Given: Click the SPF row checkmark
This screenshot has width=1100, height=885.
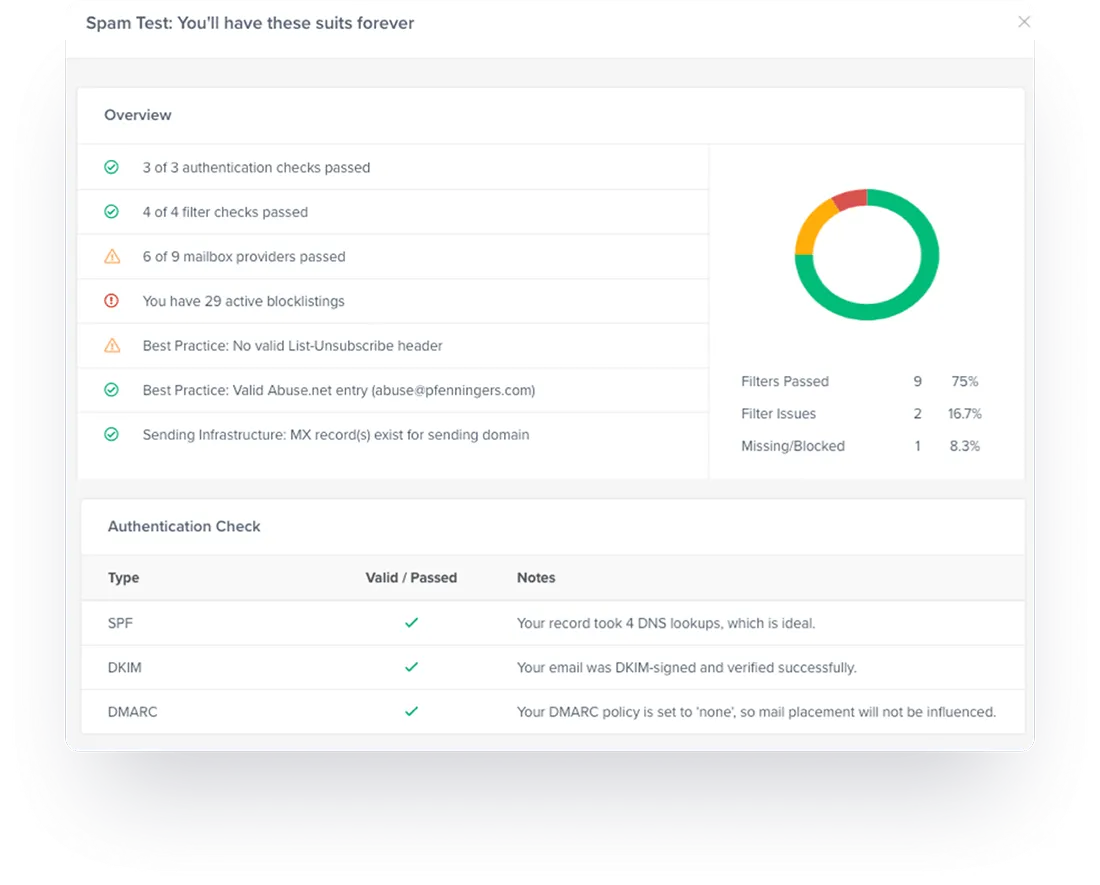Looking at the screenshot, I should pos(412,623).
